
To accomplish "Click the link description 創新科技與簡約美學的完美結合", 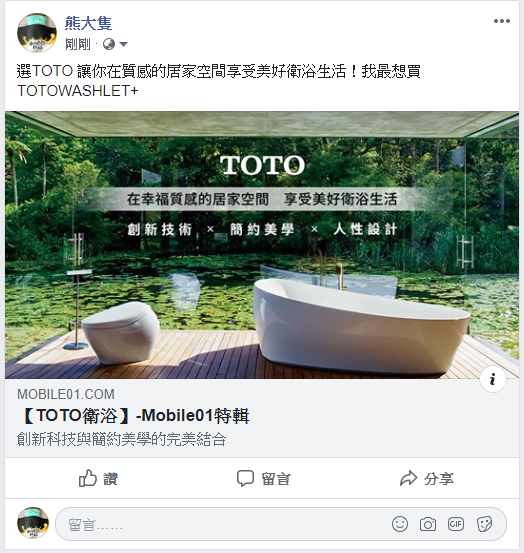I will click(x=121, y=439).
